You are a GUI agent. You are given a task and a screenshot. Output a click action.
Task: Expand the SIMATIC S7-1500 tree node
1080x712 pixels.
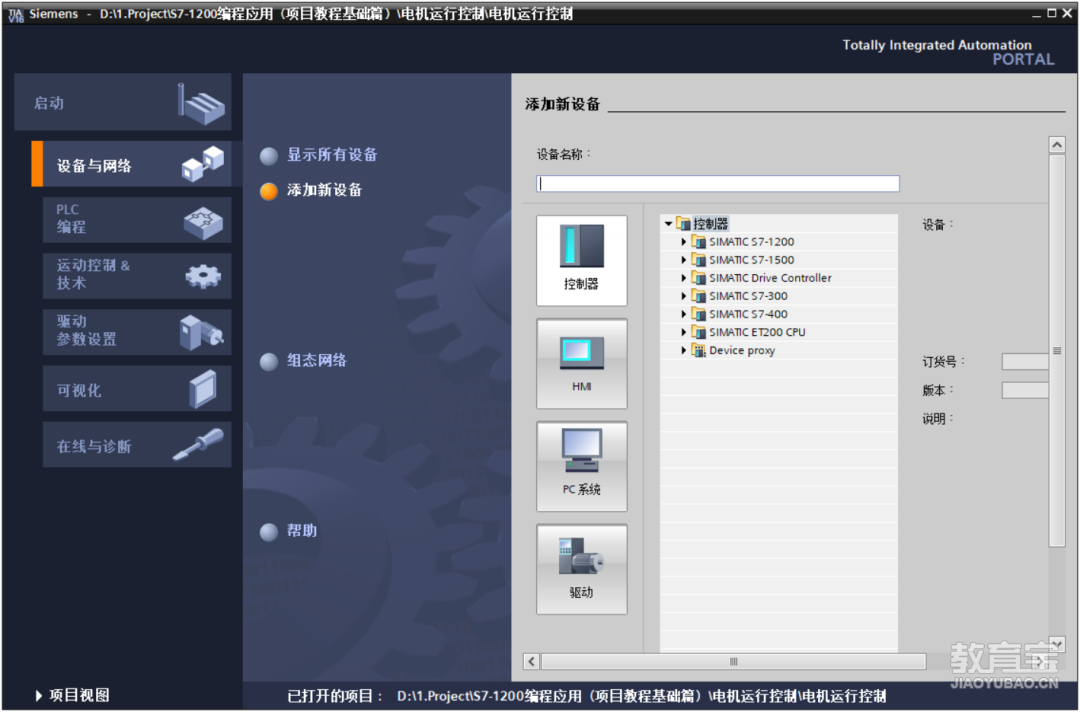coord(684,260)
